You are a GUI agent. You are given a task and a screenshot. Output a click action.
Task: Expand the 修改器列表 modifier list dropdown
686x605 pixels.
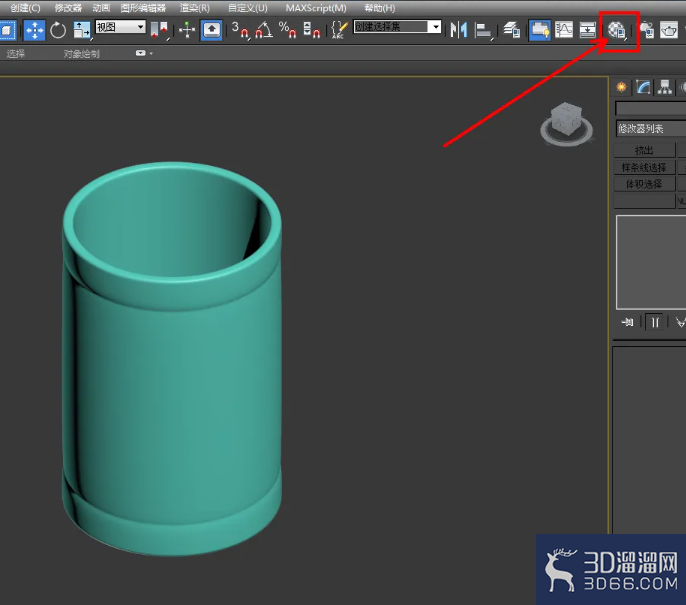(651, 129)
